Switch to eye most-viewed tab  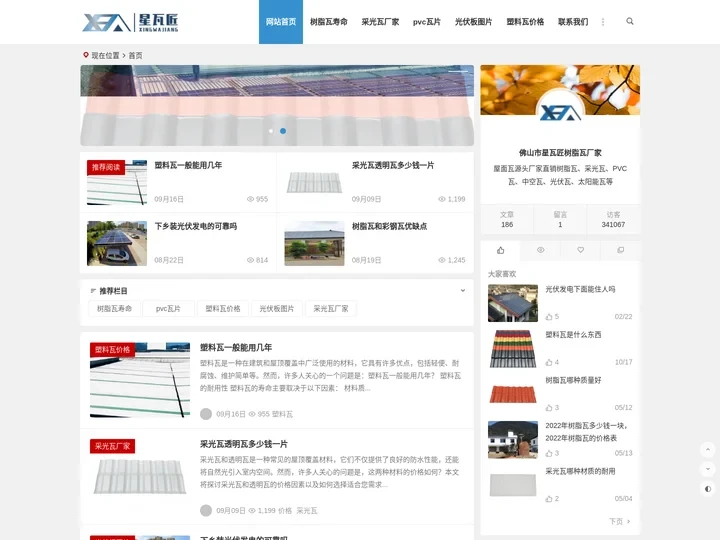pos(540,250)
